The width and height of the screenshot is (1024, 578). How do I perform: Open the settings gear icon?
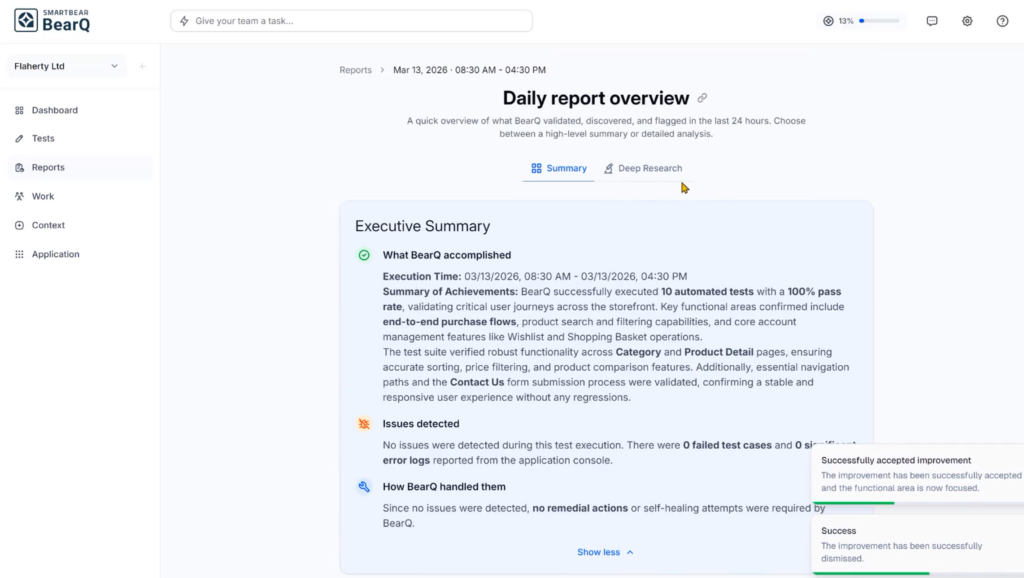pyautogui.click(x=967, y=21)
